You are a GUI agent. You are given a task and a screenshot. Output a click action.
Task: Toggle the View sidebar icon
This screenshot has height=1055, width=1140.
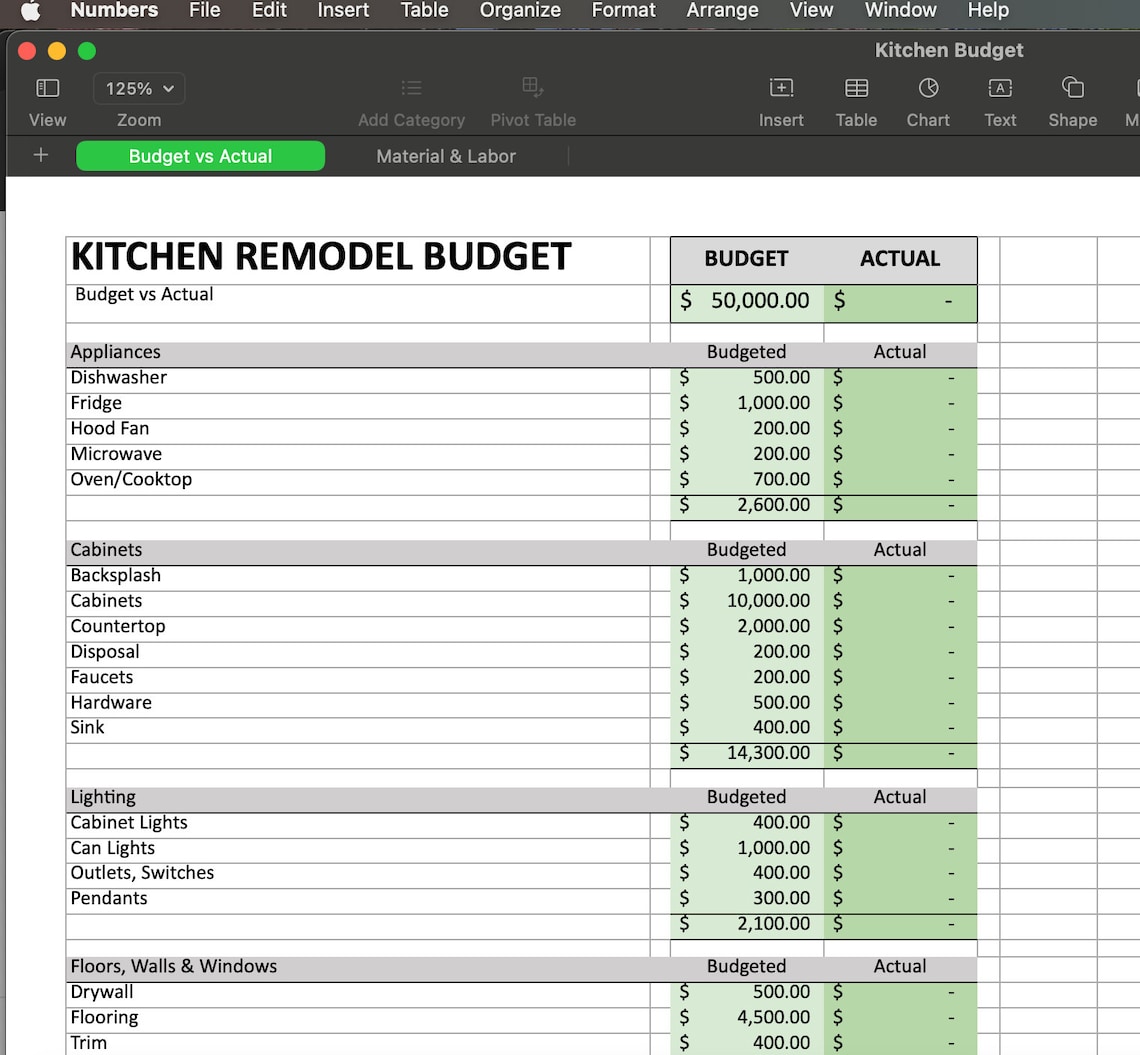point(47,88)
